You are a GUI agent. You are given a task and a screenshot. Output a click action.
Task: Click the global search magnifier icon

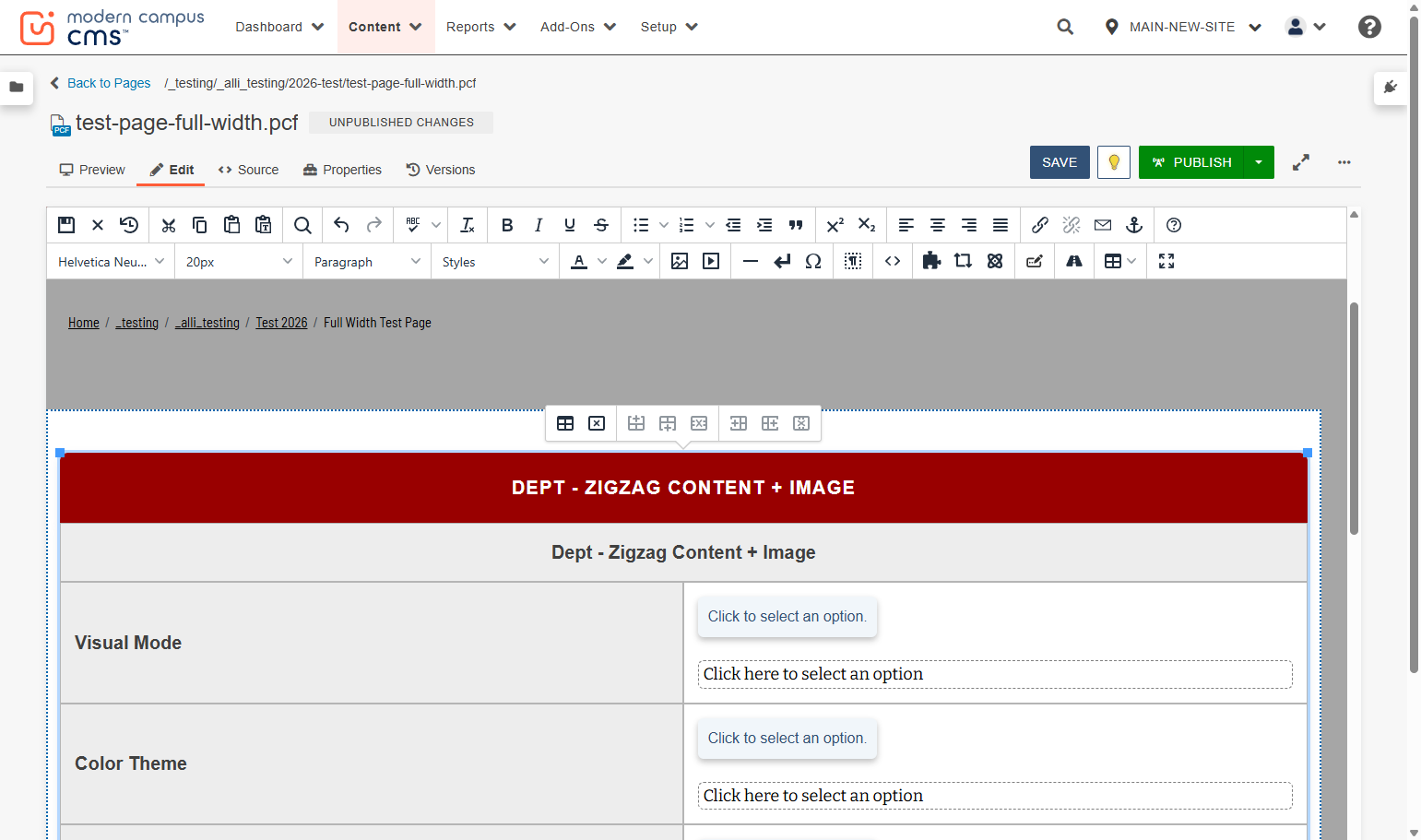click(1065, 27)
